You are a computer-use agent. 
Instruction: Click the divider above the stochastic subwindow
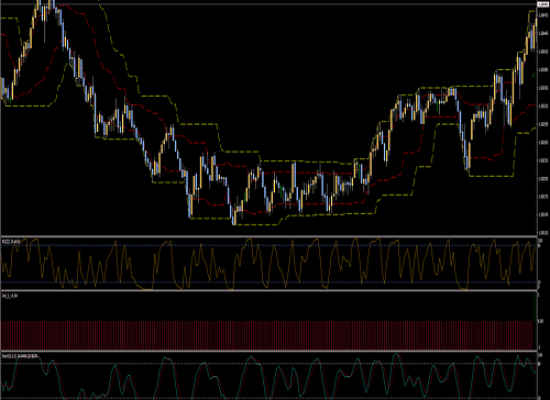[x=269, y=351]
